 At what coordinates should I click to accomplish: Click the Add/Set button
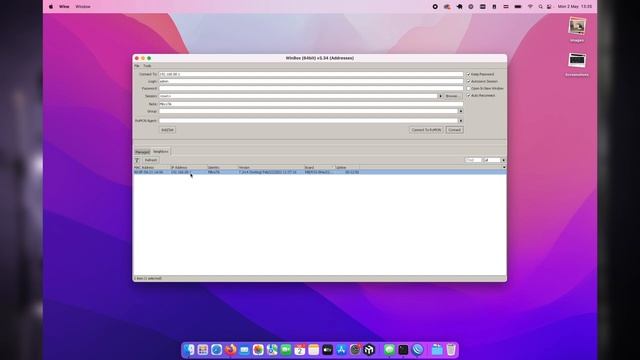[167, 130]
